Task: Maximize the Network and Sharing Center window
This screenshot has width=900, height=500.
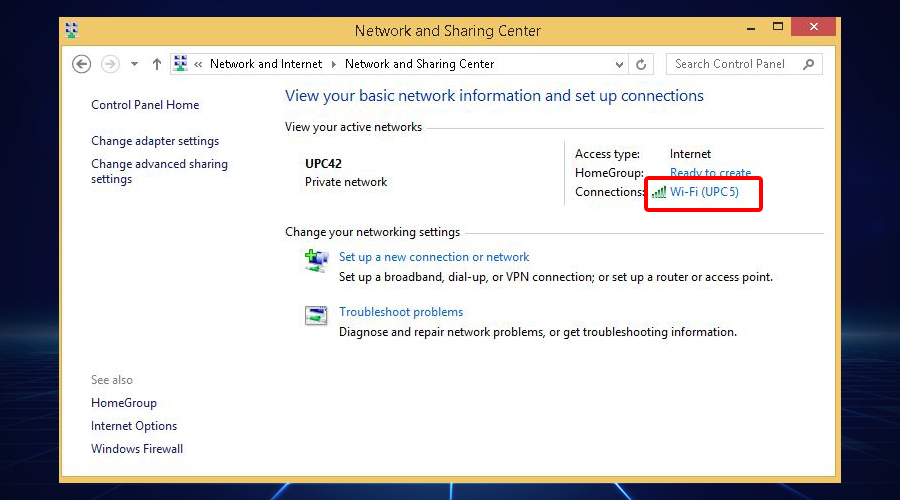Action: [778, 26]
